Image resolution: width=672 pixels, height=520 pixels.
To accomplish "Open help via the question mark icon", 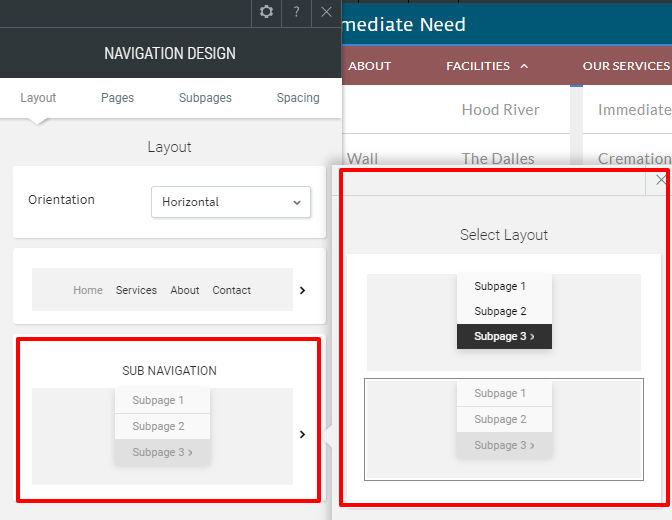I will click(296, 12).
